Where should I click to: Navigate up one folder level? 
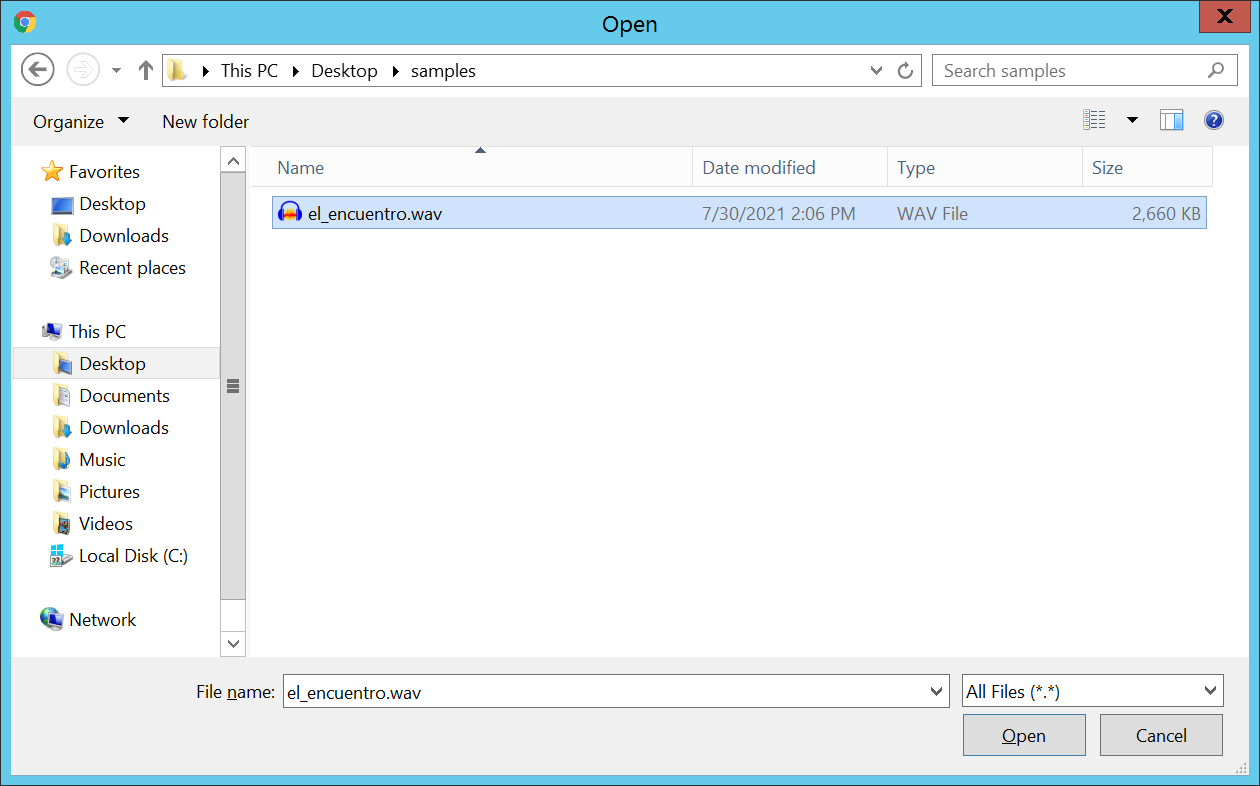[146, 69]
